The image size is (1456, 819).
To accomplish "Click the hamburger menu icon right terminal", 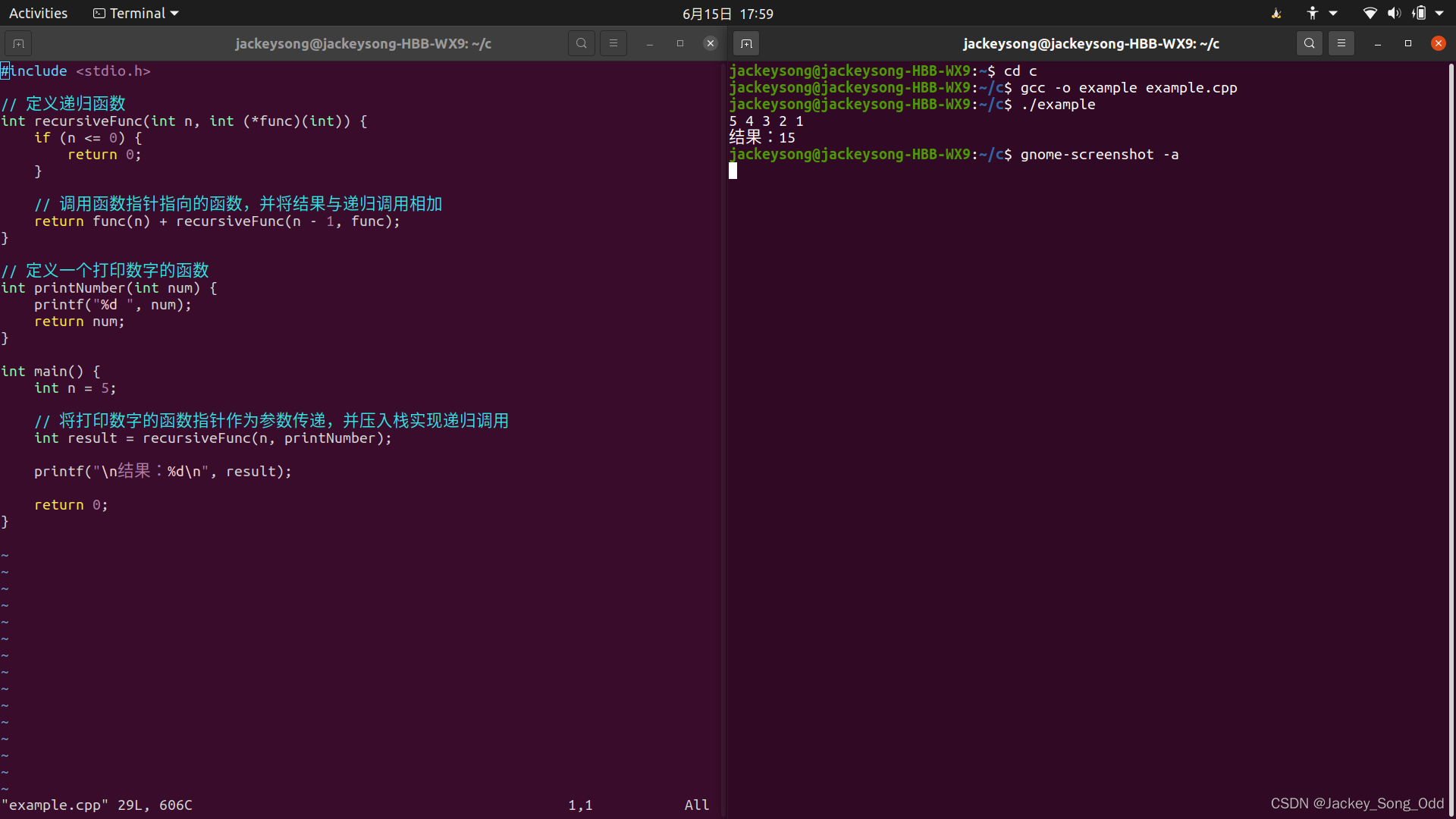I will tap(1340, 43).
